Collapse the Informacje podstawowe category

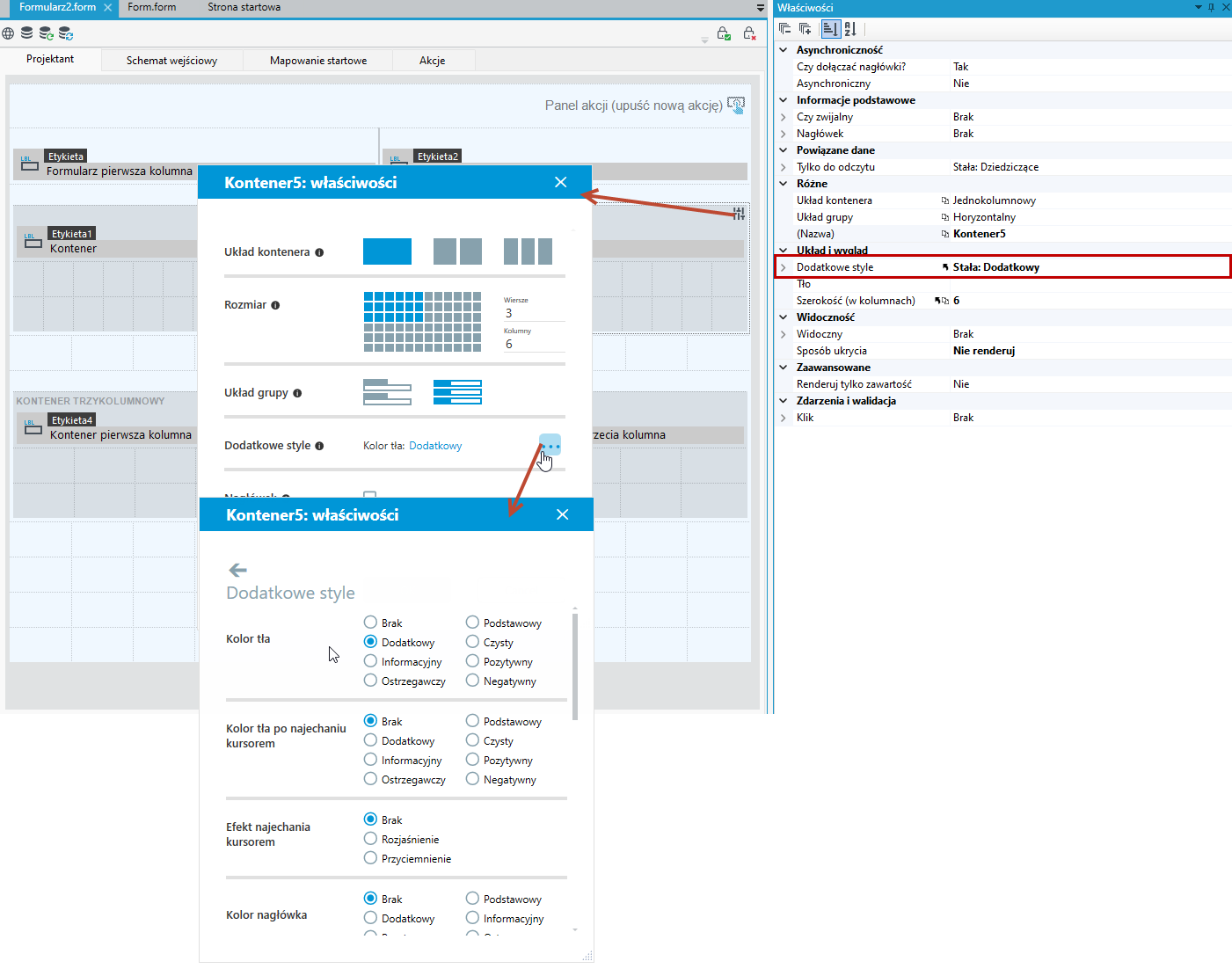point(784,100)
